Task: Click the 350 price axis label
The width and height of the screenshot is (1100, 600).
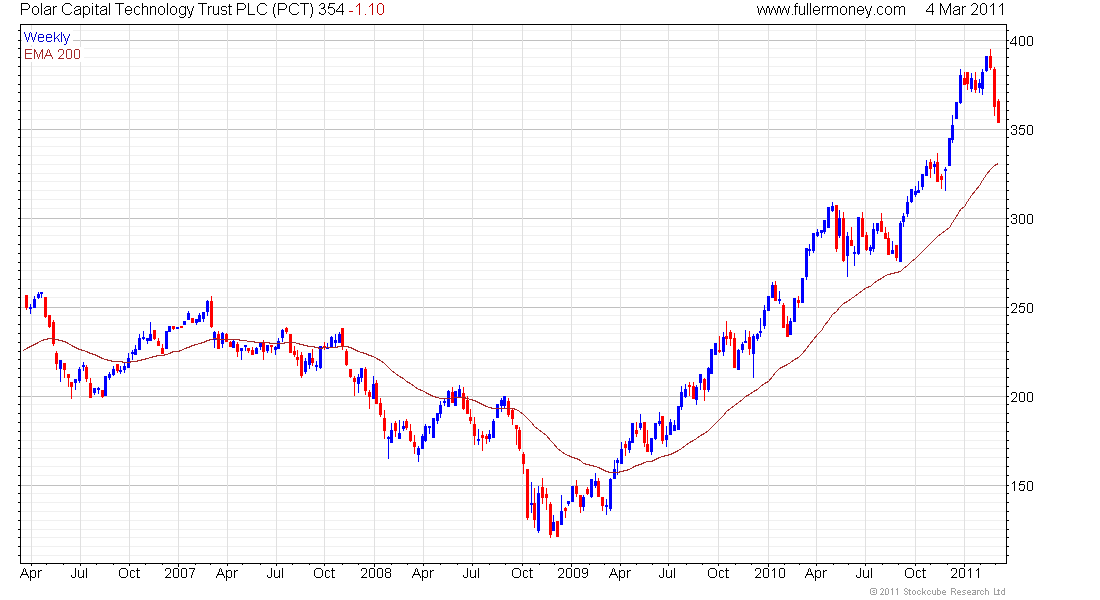Action: tap(1021, 131)
